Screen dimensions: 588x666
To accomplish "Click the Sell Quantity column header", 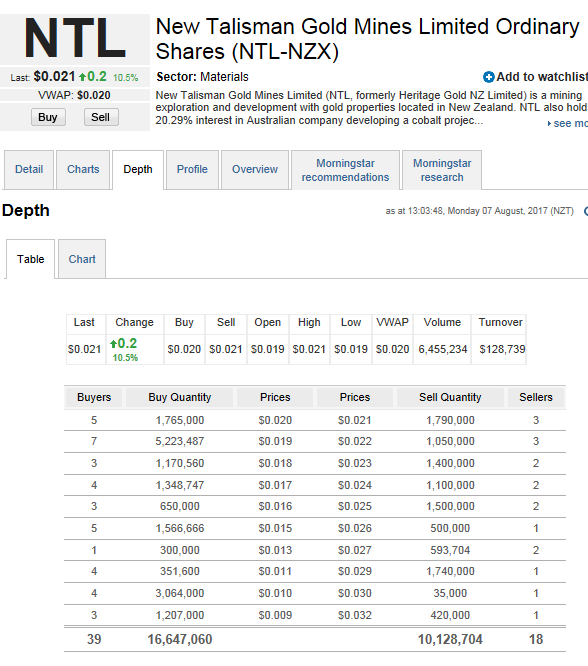I will click(x=450, y=398).
